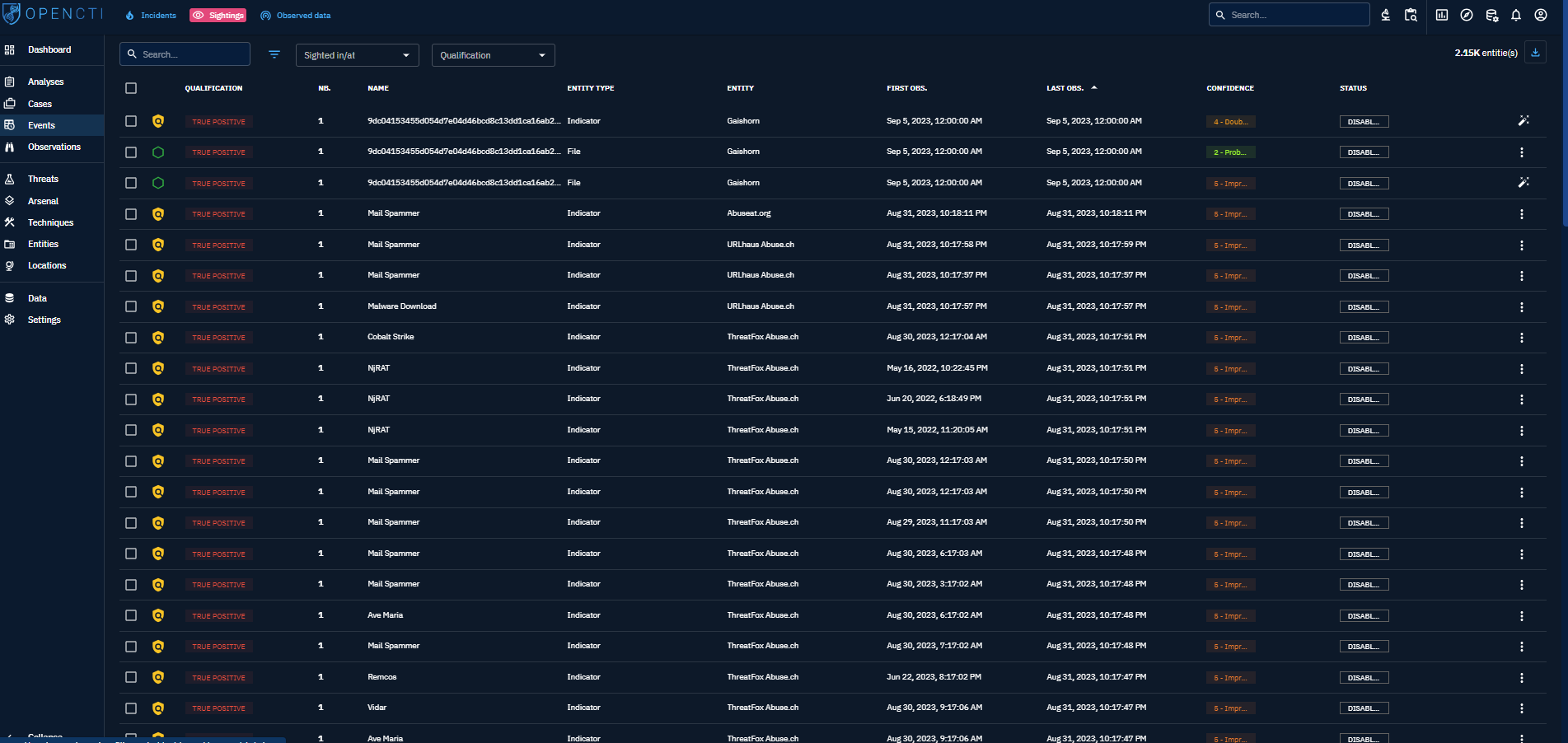Image resolution: width=1568 pixels, height=743 pixels.
Task: Sort by the Last Obs. column arrow
Action: point(1093,87)
